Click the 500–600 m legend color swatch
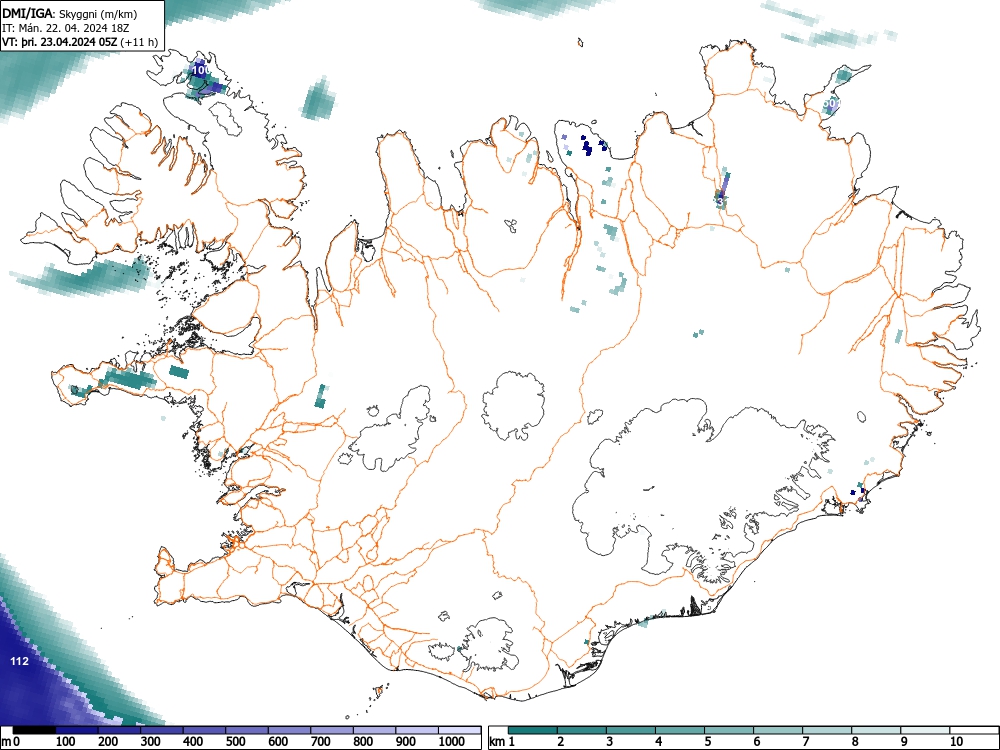 coord(247,730)
